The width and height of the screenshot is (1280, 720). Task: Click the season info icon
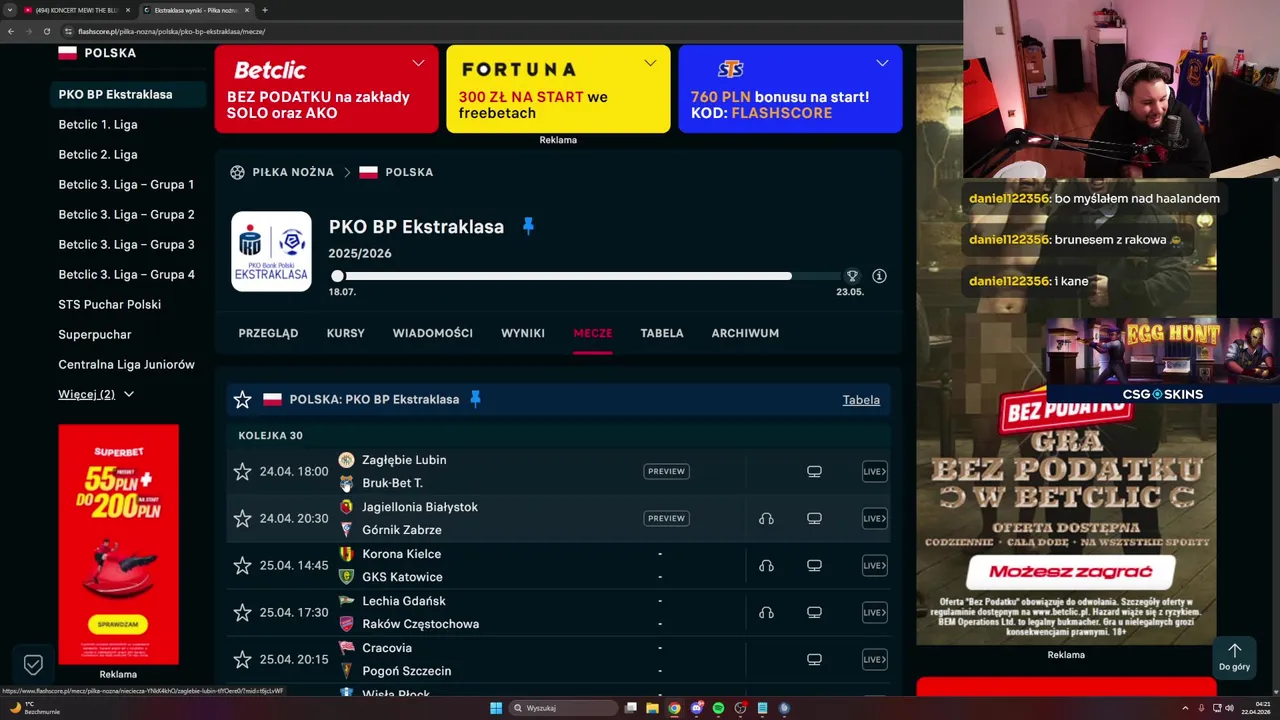click(879, 276)
